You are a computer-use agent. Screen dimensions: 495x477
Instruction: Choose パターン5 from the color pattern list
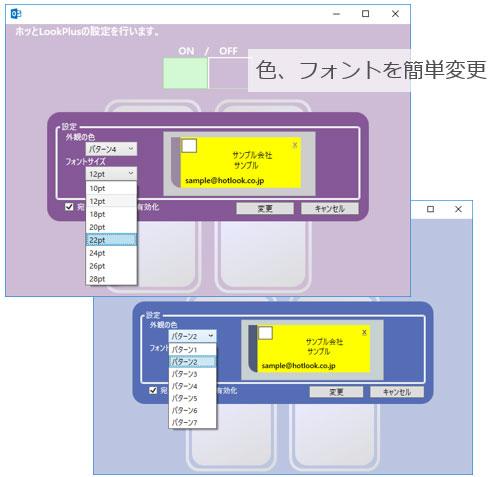click(192, 398)
